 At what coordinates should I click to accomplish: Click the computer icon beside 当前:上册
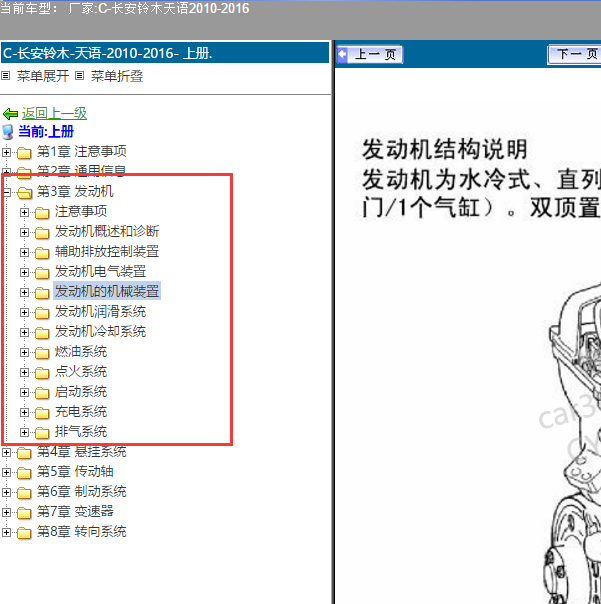click(8, 132)
